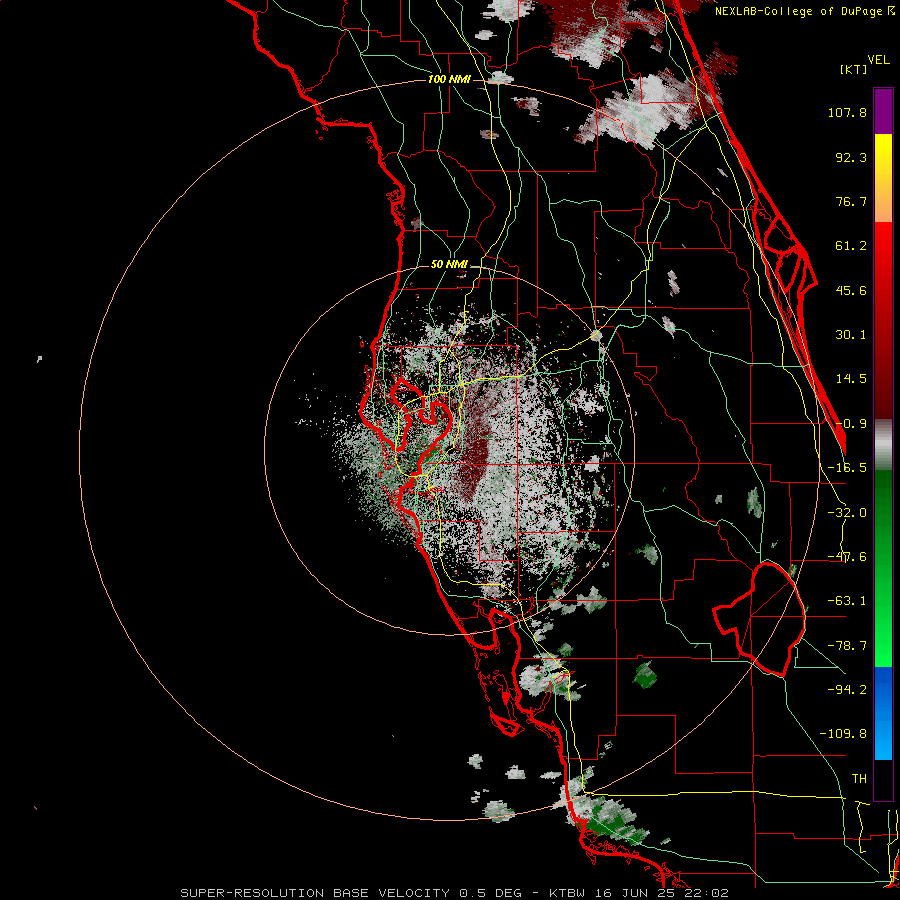Click the -63.1 velocity scale value

point(847,601)
